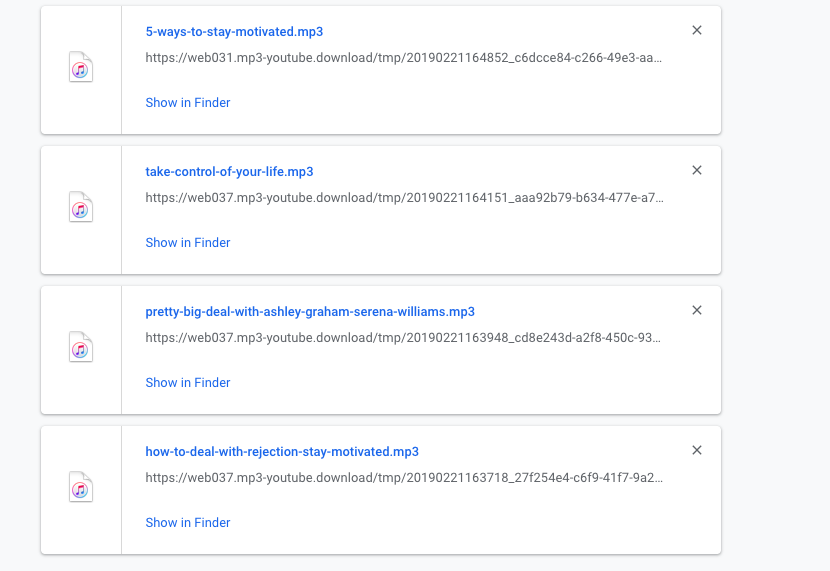This screenshot has height=571, width=830.
Task: Click the music file icon for take-control-of-your-life.mp3
Action: [81, 209]
